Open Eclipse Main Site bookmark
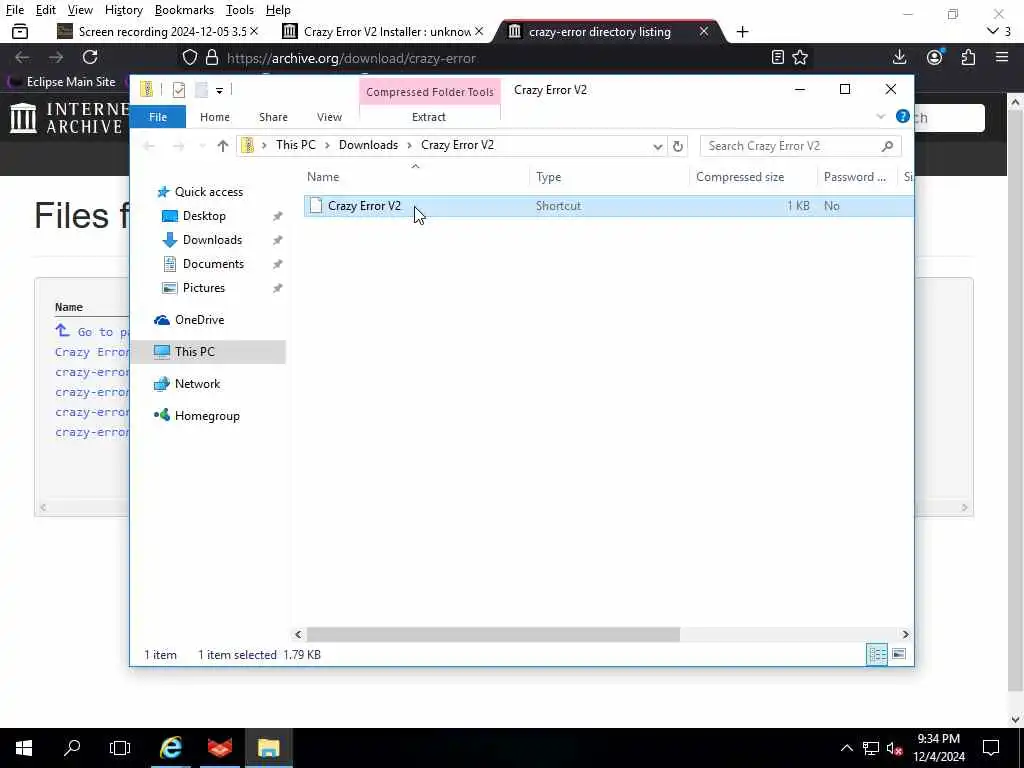Image resolution: width=1024 pixels, height=768 pixels. (x=62, y=82)
